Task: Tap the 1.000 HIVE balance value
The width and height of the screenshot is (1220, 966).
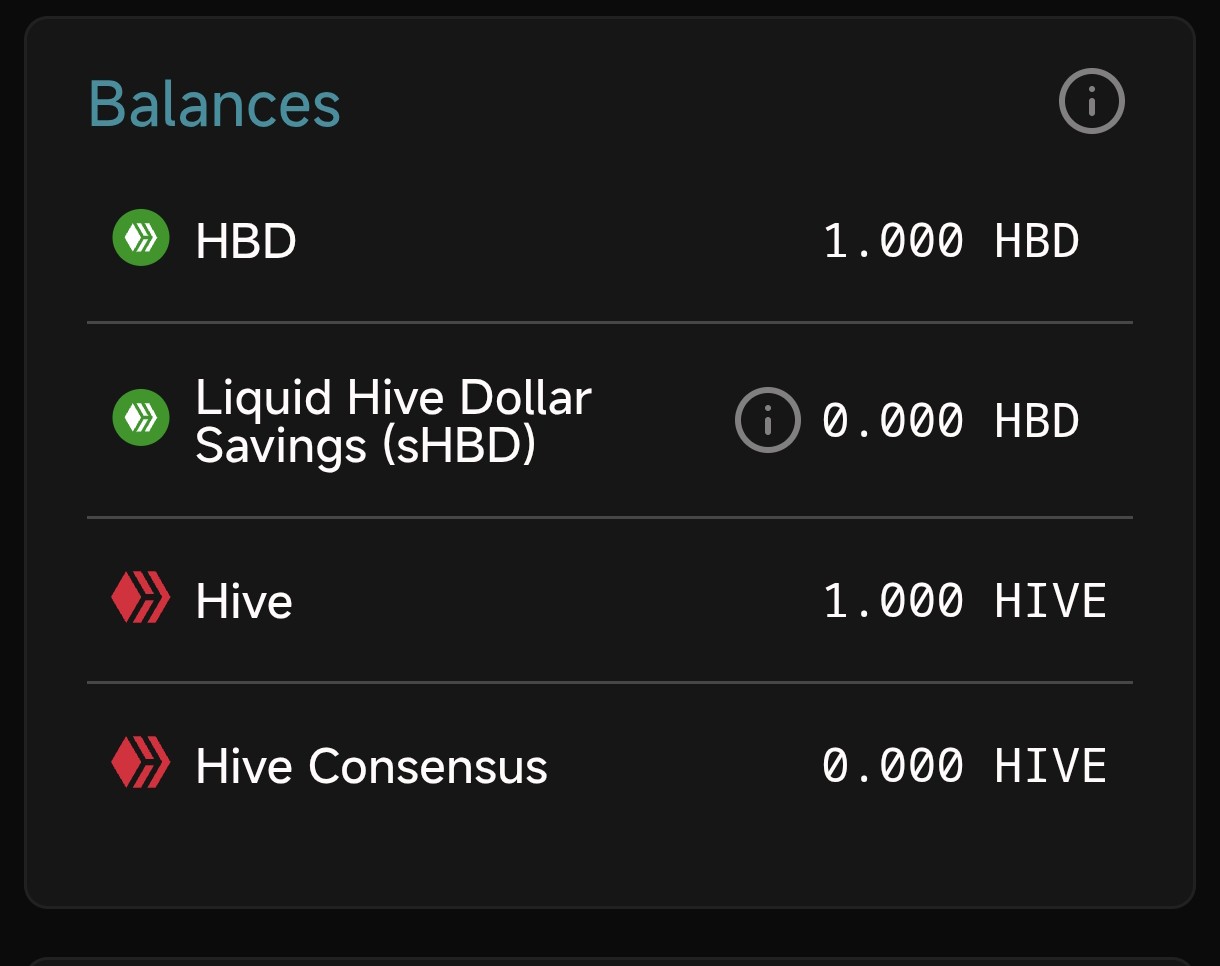Action: tap(965, 601)
